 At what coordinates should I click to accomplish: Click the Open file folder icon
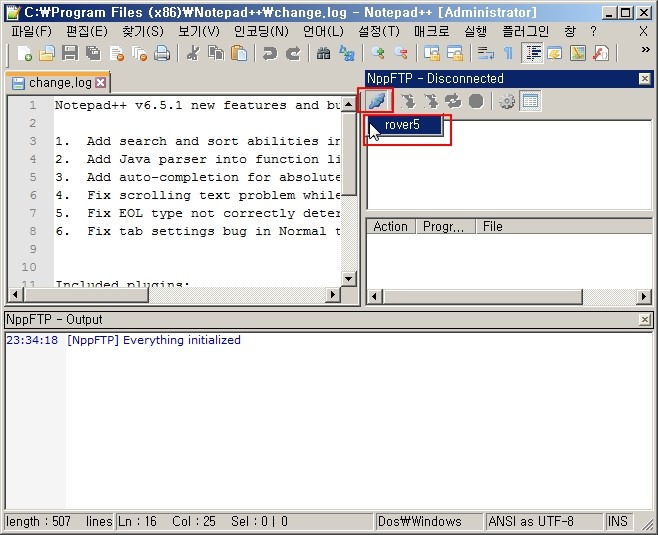click(47, 53)
